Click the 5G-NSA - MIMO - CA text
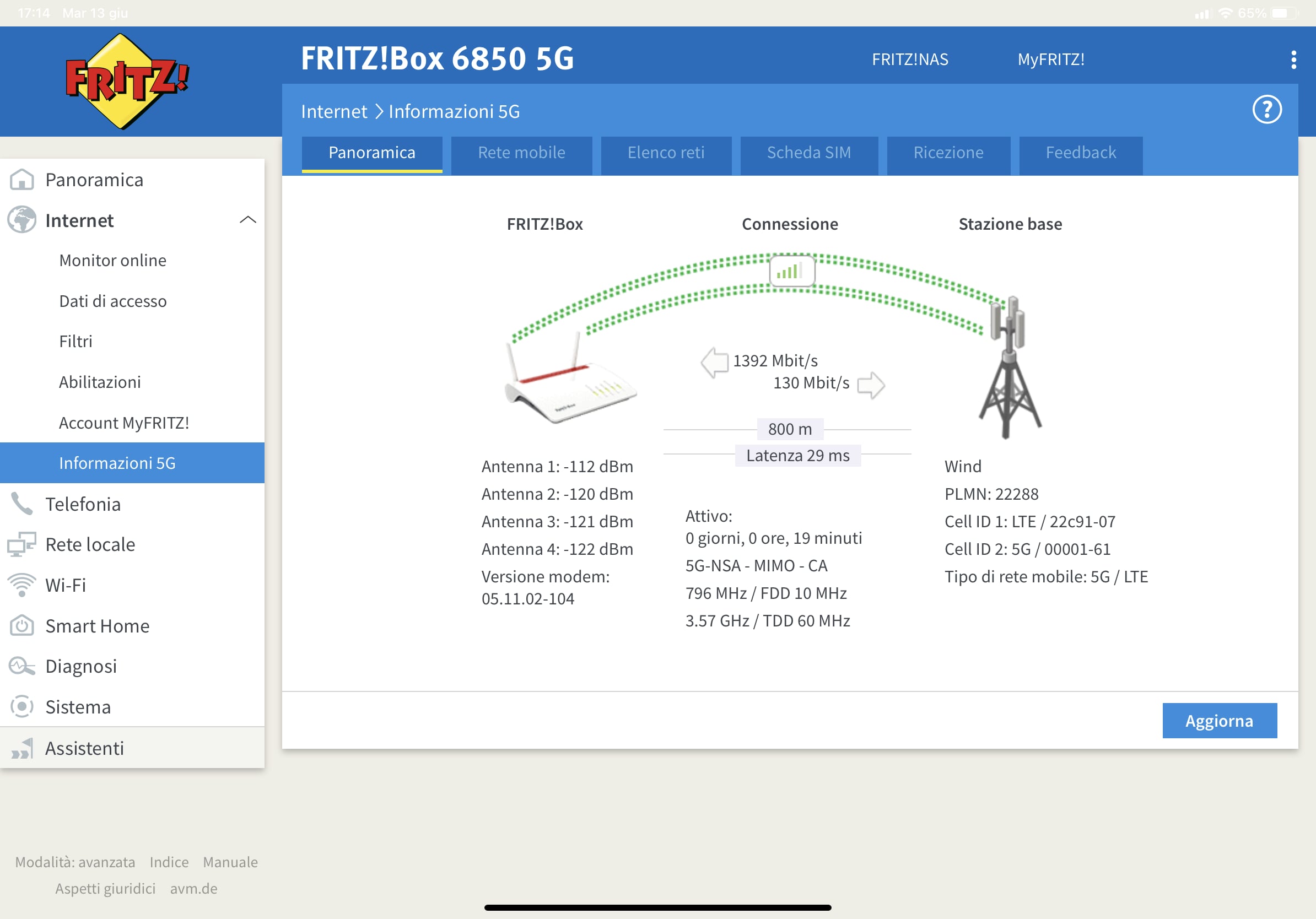The image size is (1316, 919). pyautogui.click(x=757, y=565)
